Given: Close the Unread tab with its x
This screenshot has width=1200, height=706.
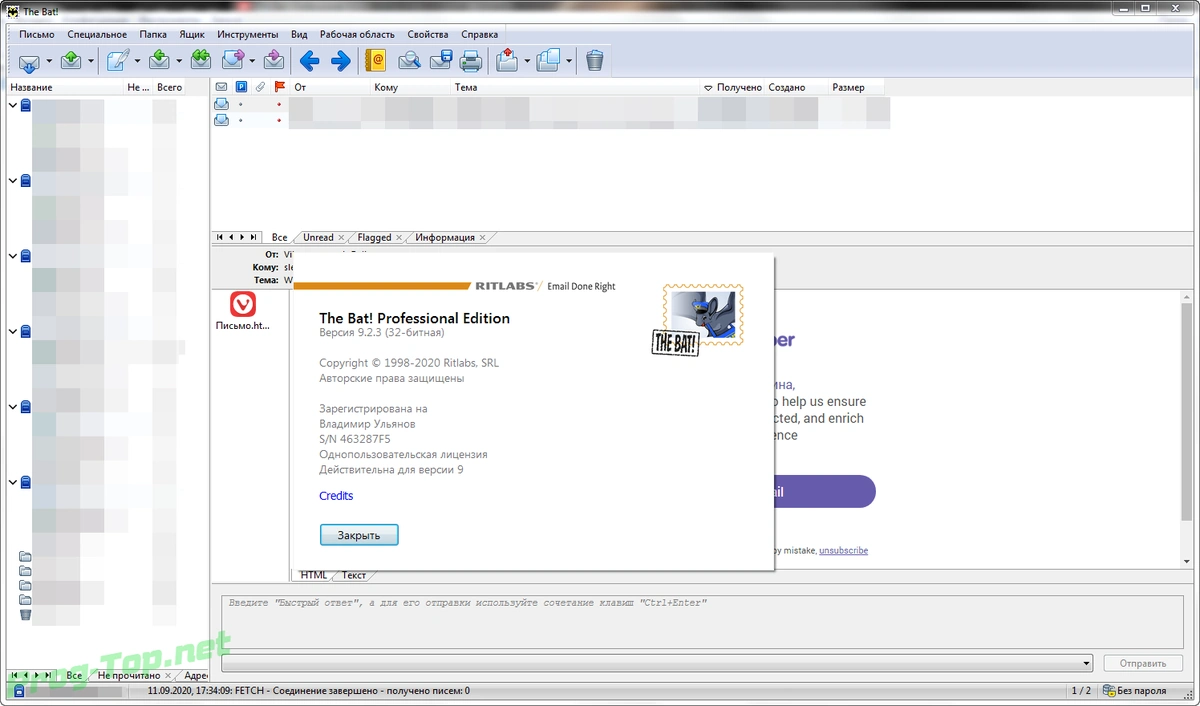Looking at the screenshot, I should [341, 238].
